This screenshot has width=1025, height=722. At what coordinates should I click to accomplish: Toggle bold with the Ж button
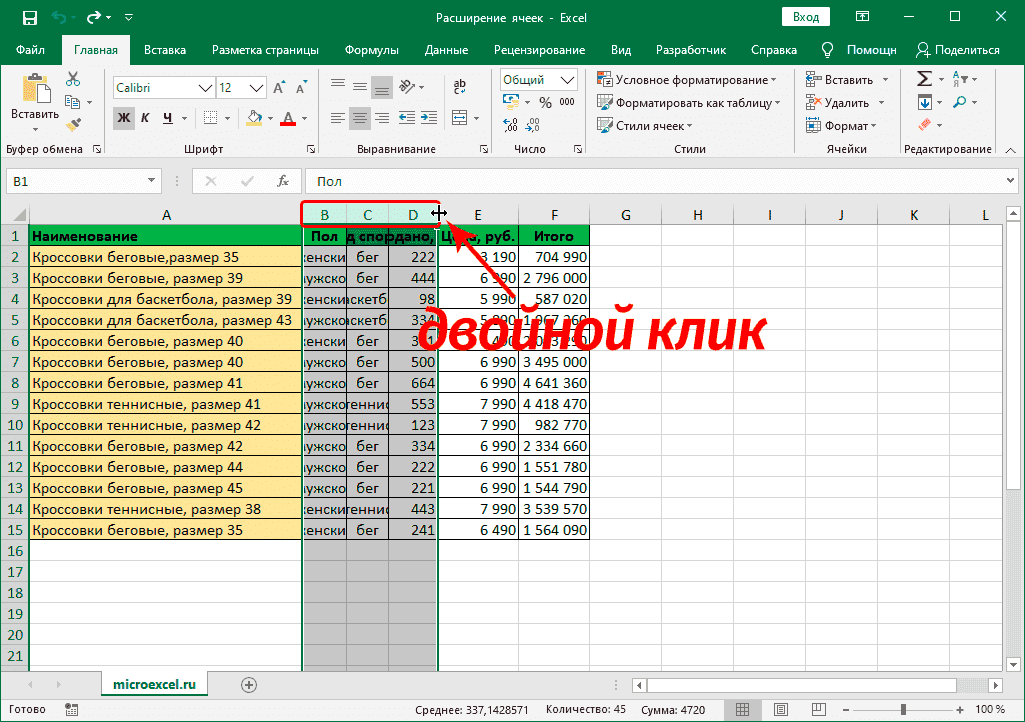point(122,117)
